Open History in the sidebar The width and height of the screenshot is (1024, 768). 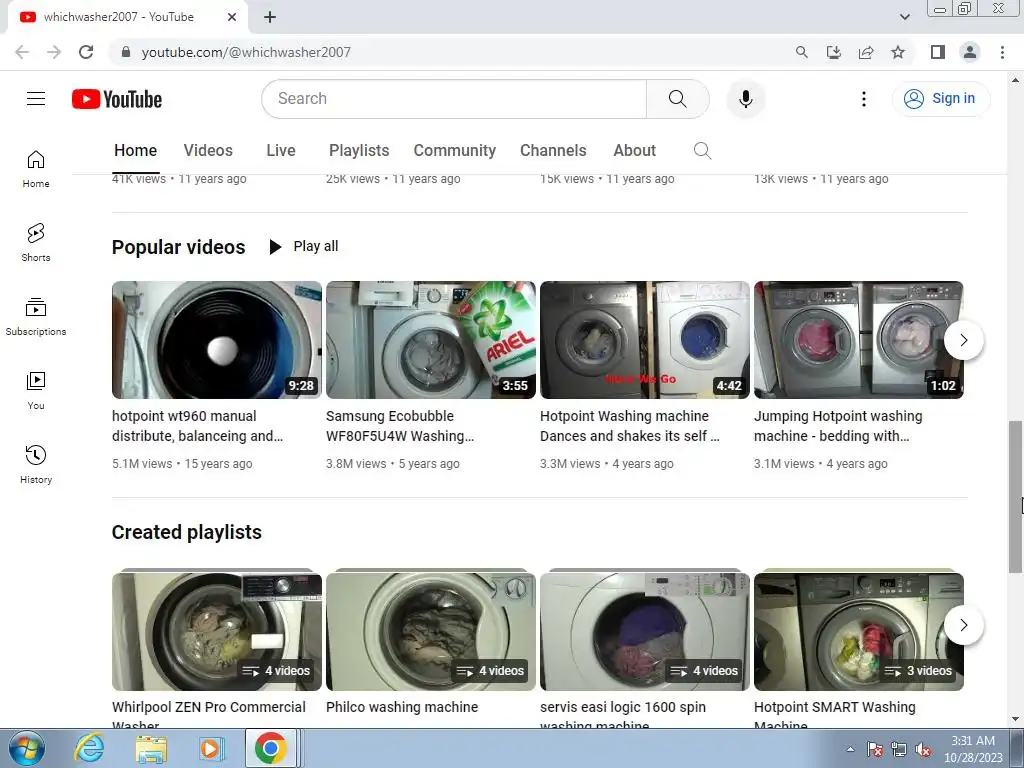36,465
